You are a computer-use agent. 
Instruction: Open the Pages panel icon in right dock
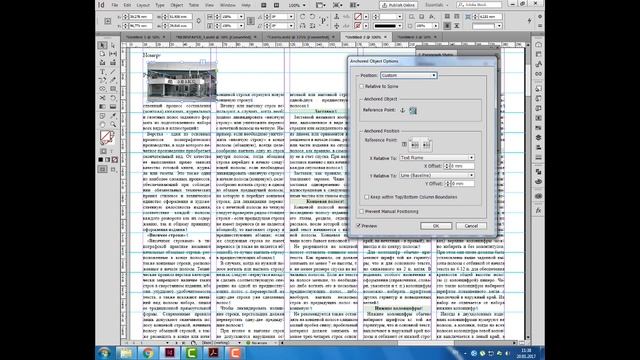tap(538, 54)
